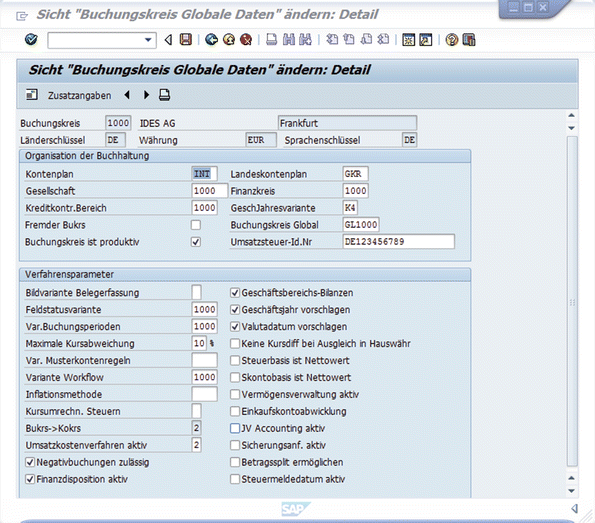Enable Skontobasis ist Nettowert checkbox
The height and width of the screenshot is (523, 595).
(x=235, y=377)
